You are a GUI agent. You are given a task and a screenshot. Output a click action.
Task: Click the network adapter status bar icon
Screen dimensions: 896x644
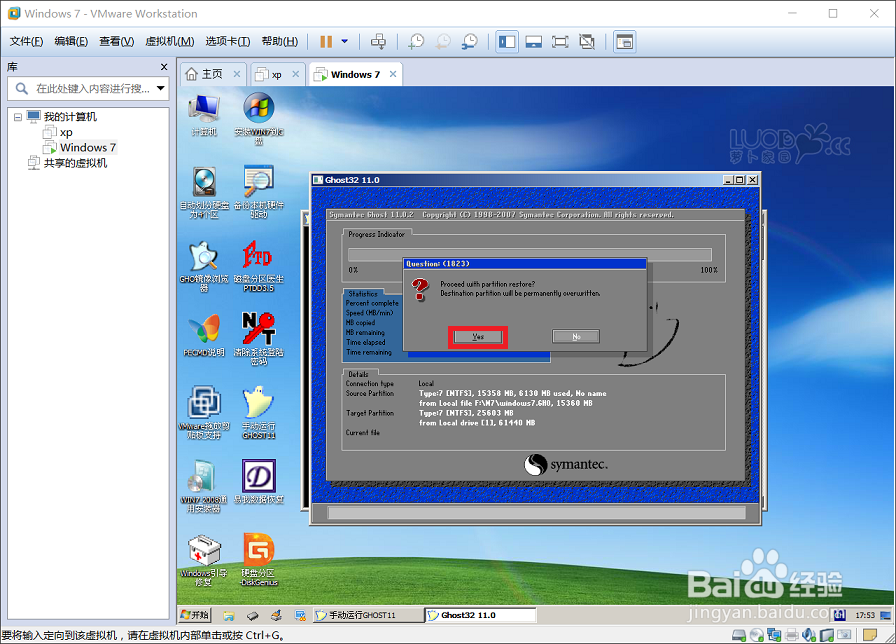[774, 635]
